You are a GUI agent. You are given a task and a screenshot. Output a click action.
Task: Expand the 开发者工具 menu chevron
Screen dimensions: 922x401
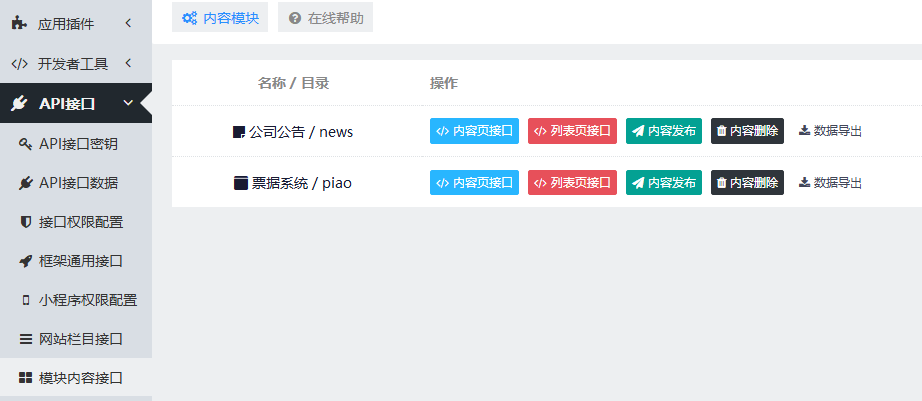click(128, 63)
